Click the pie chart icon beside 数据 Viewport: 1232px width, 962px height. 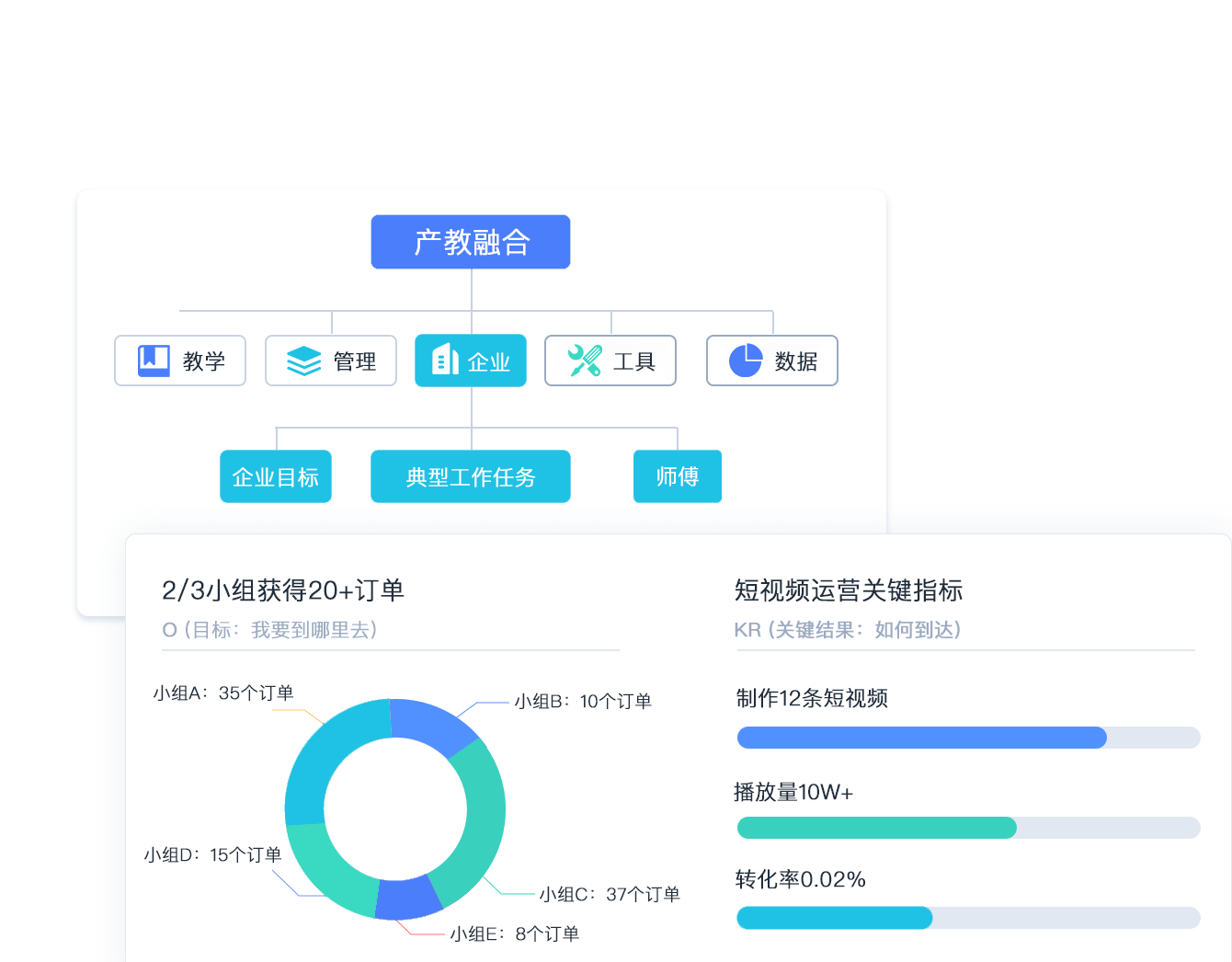coord(746,361)
